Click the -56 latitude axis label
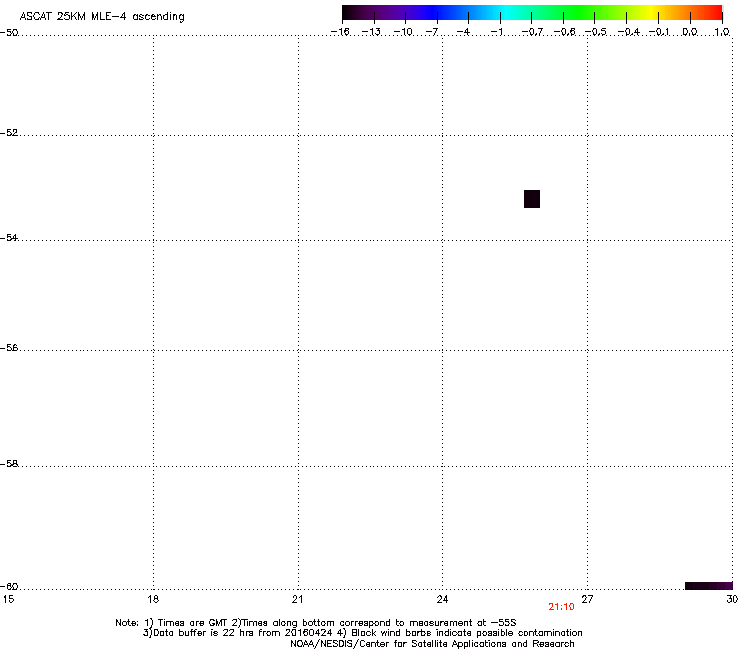 click(9, 347)
